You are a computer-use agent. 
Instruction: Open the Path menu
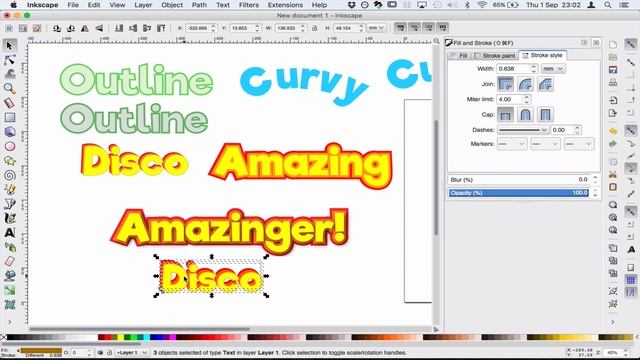(199, 5)
